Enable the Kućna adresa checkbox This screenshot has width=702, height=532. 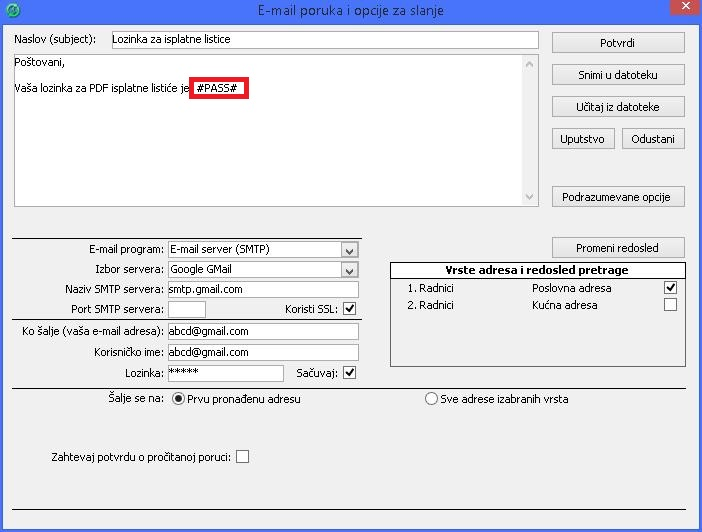point(670,305)
